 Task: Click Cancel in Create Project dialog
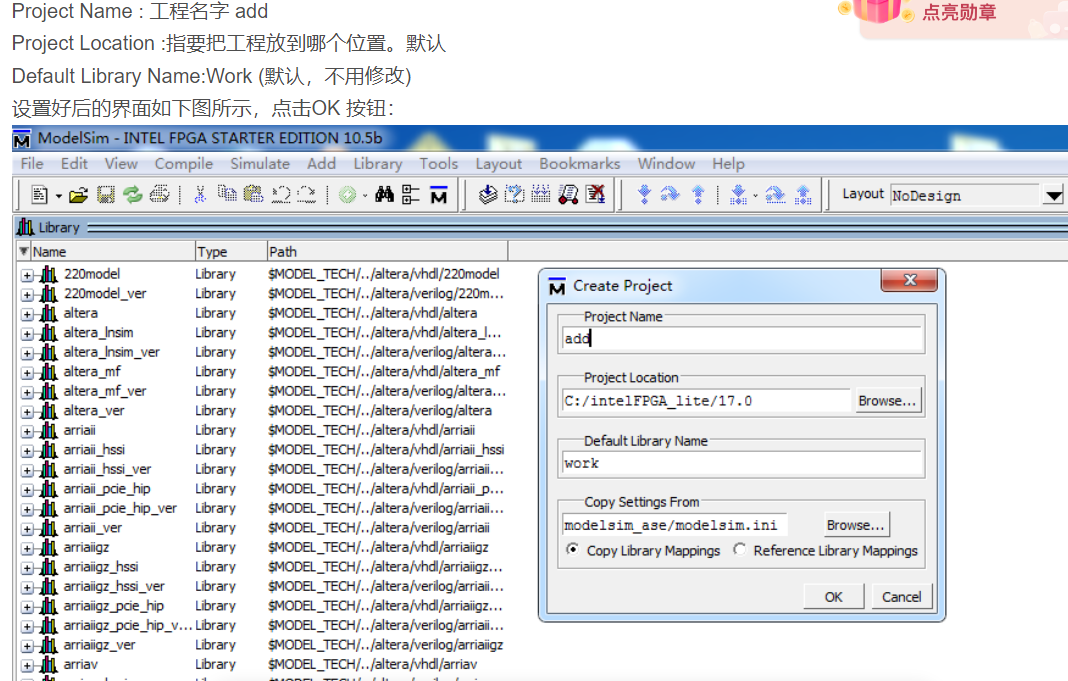901,597
